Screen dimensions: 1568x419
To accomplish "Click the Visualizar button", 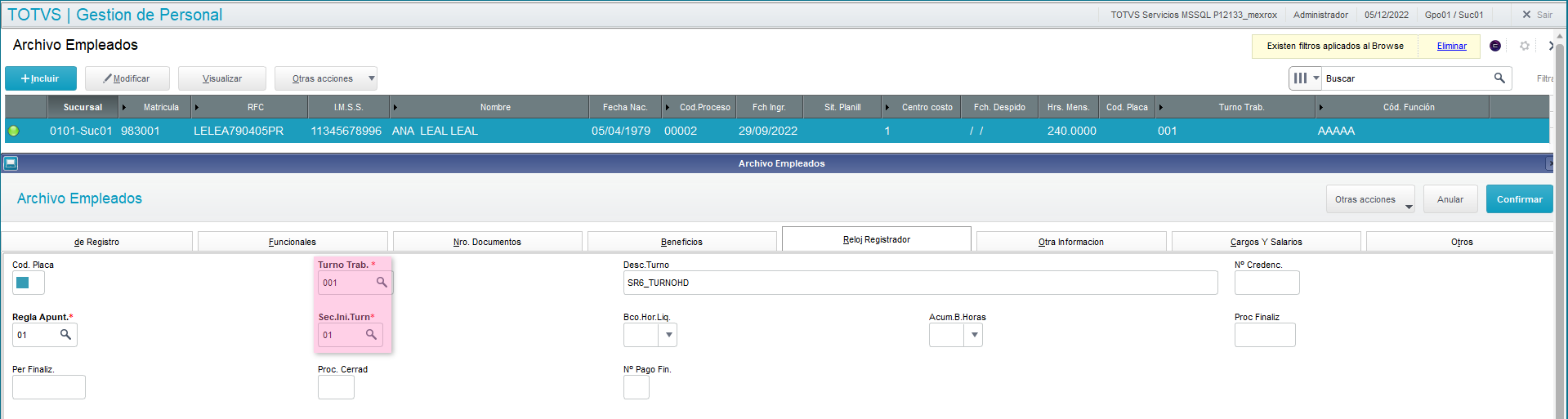I will [222, 78].
